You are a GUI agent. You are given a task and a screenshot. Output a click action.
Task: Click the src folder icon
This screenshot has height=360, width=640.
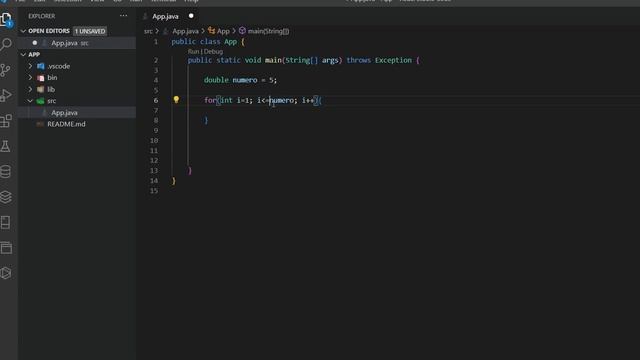click(x=40, y=101)
